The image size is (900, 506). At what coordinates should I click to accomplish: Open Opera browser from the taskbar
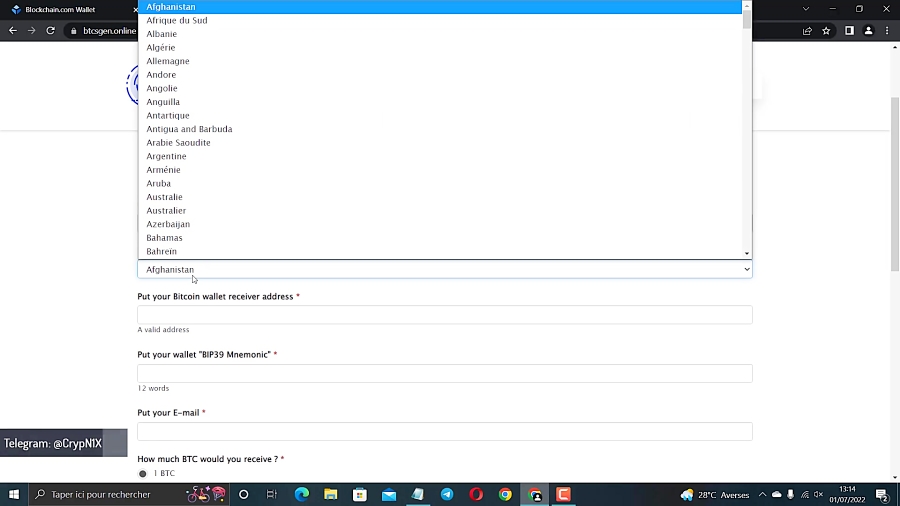[x=476, y=495]
